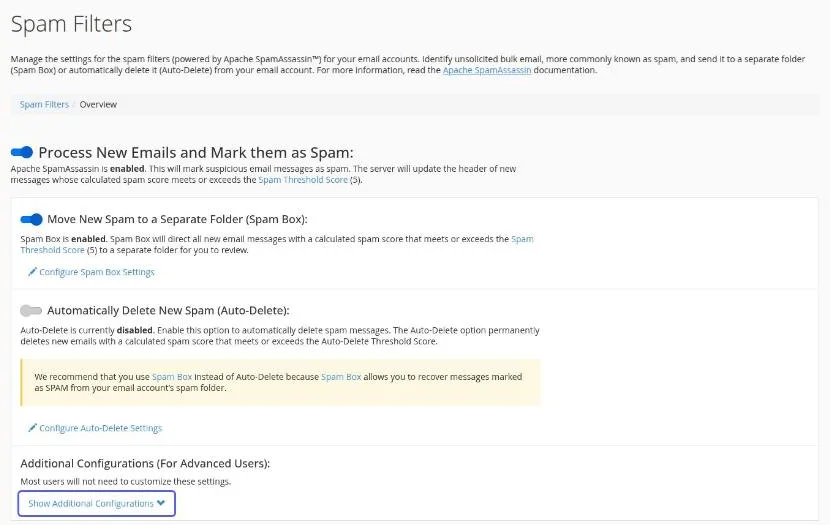Click pencil icon beside Configure Auto-Delete Settings
830x525 pixels.
(32, 428)
